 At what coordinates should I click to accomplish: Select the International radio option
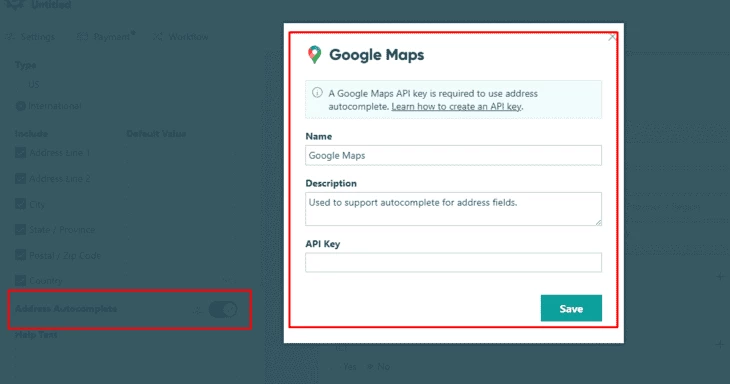click(x=20, y=106)
